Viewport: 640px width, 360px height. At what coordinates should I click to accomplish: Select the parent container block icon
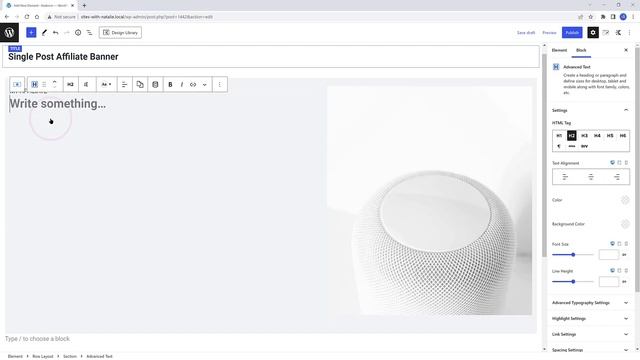[17, 84]
